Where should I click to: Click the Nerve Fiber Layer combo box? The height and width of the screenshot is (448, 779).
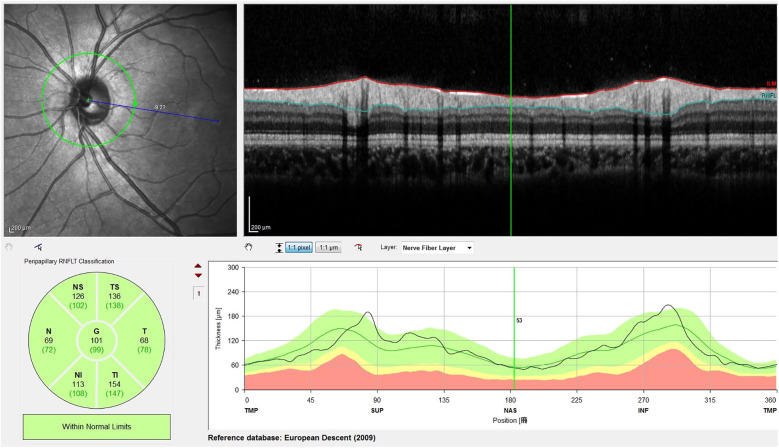pyautogui.click(x=437, y=247)
